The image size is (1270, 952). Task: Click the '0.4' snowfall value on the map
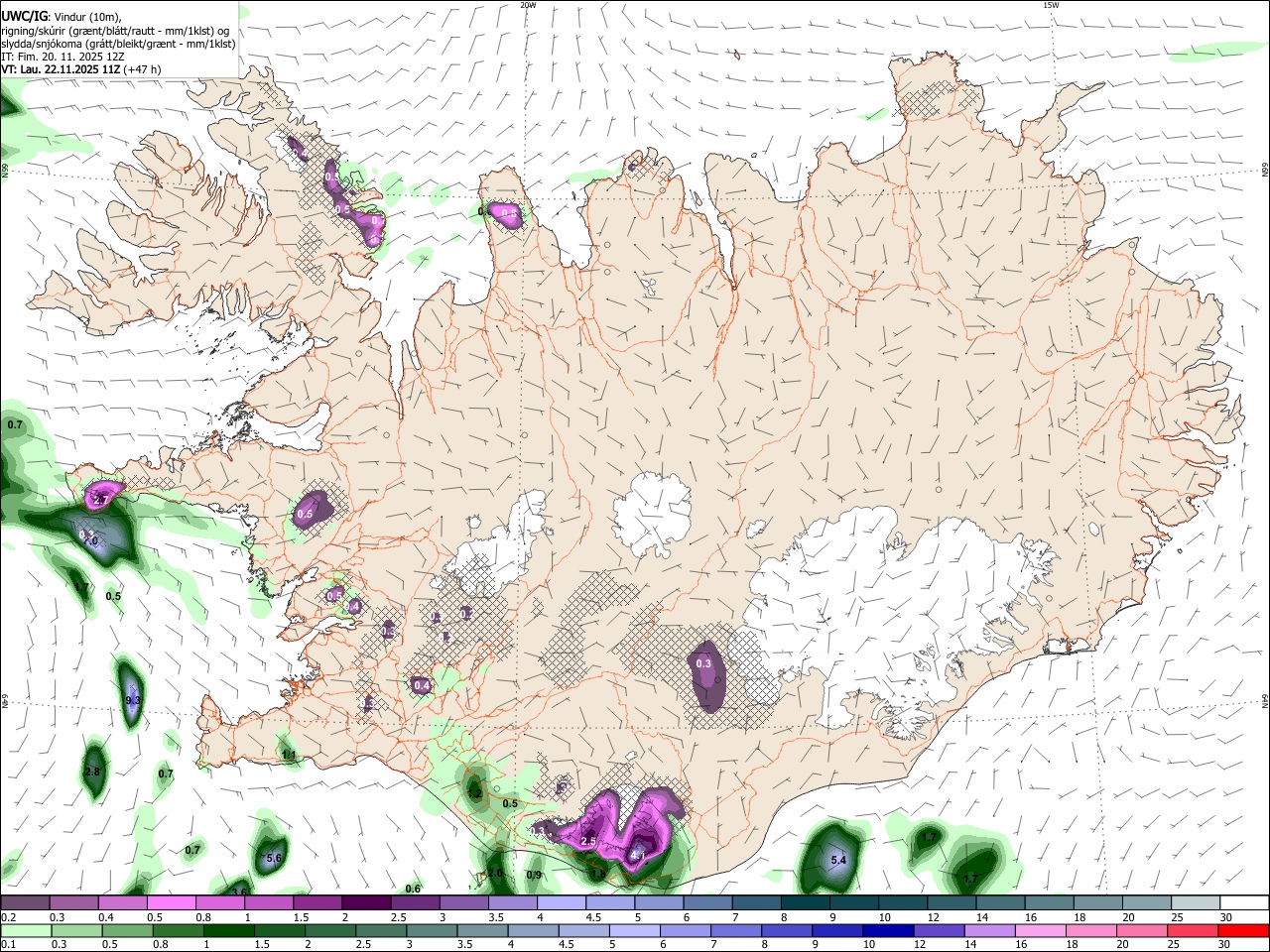[x=422, y=685]
